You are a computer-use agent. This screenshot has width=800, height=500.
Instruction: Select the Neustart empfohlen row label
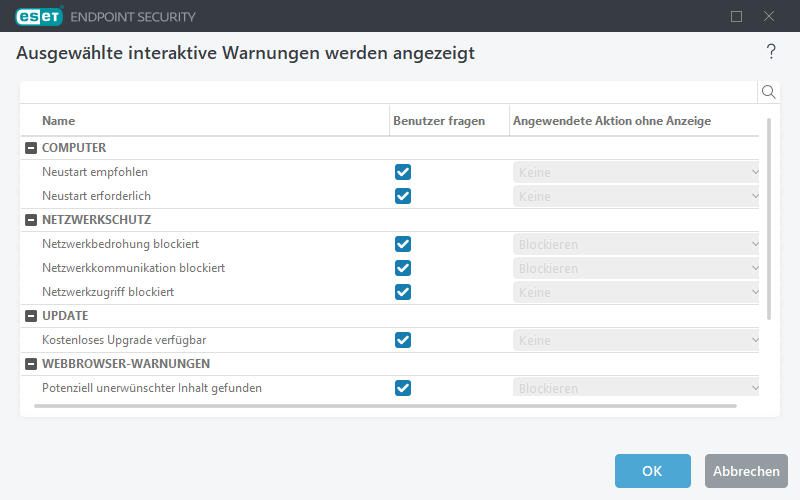(95, 172)
